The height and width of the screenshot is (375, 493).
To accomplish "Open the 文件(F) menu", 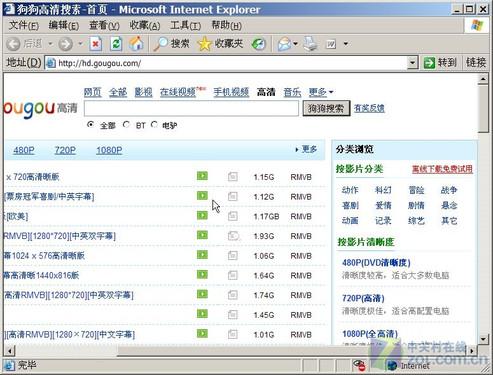I will point(24,25).
